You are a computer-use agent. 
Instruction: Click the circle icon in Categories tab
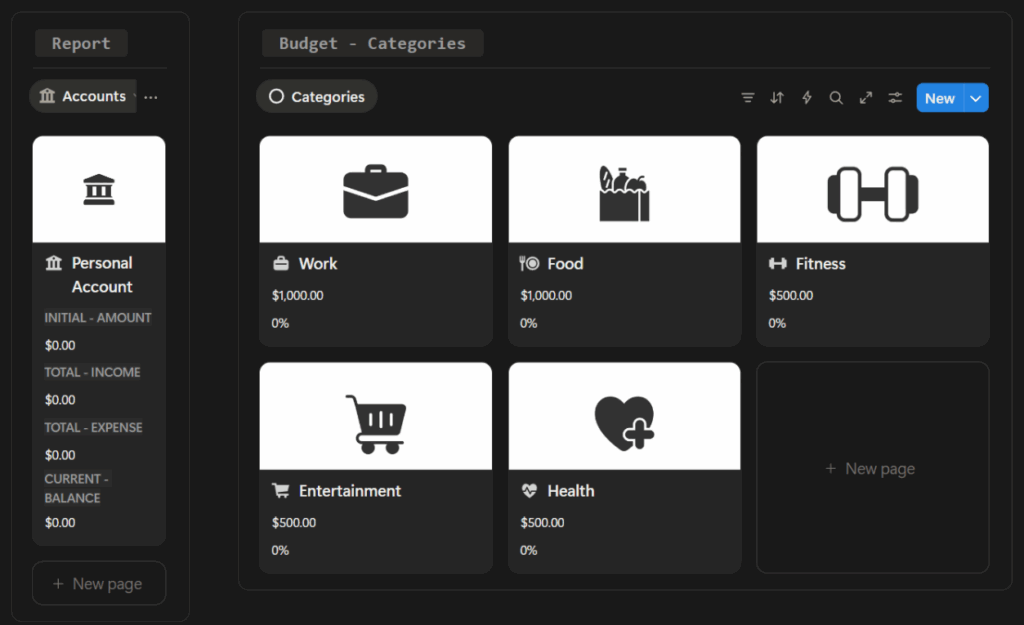[276, 97]
